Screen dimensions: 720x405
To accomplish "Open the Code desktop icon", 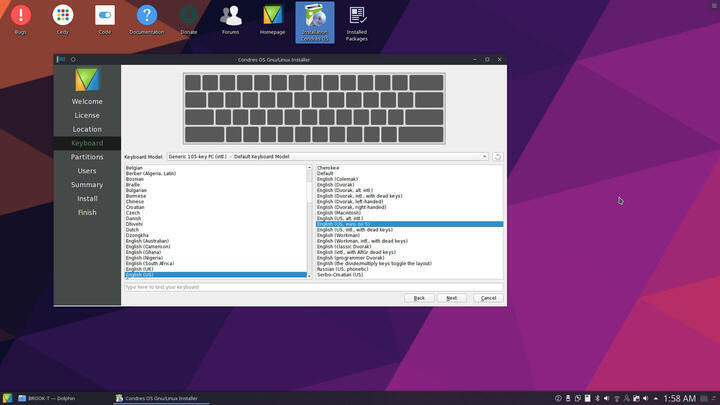I will (x=105, y=20).
